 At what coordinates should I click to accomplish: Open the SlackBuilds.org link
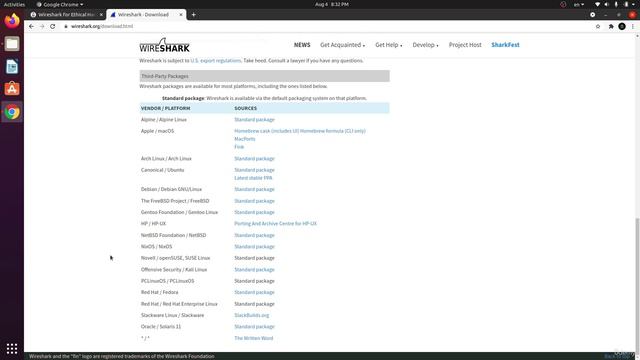[251, 315]
